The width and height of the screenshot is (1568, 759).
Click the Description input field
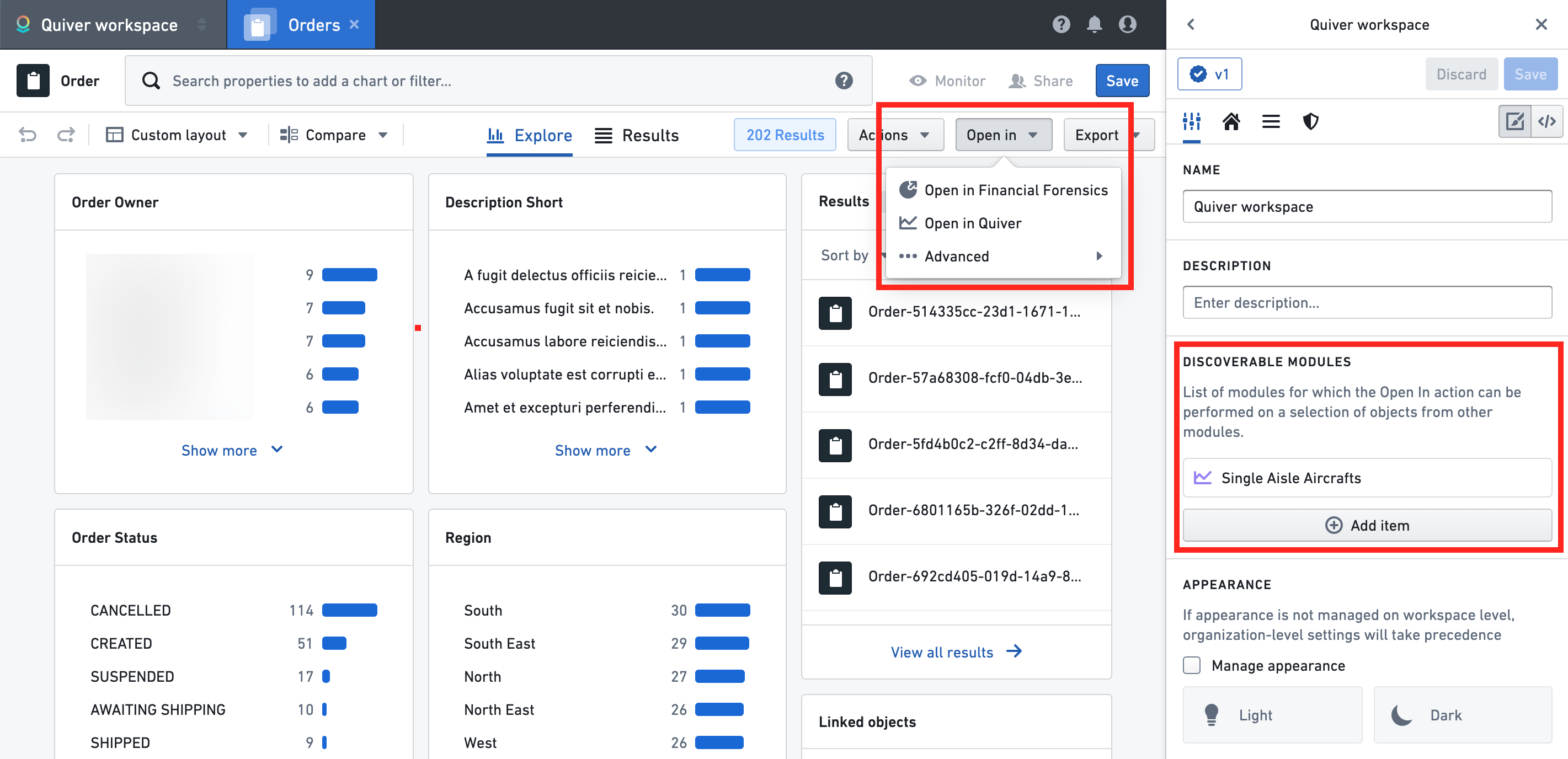[x=1366, y=302]
